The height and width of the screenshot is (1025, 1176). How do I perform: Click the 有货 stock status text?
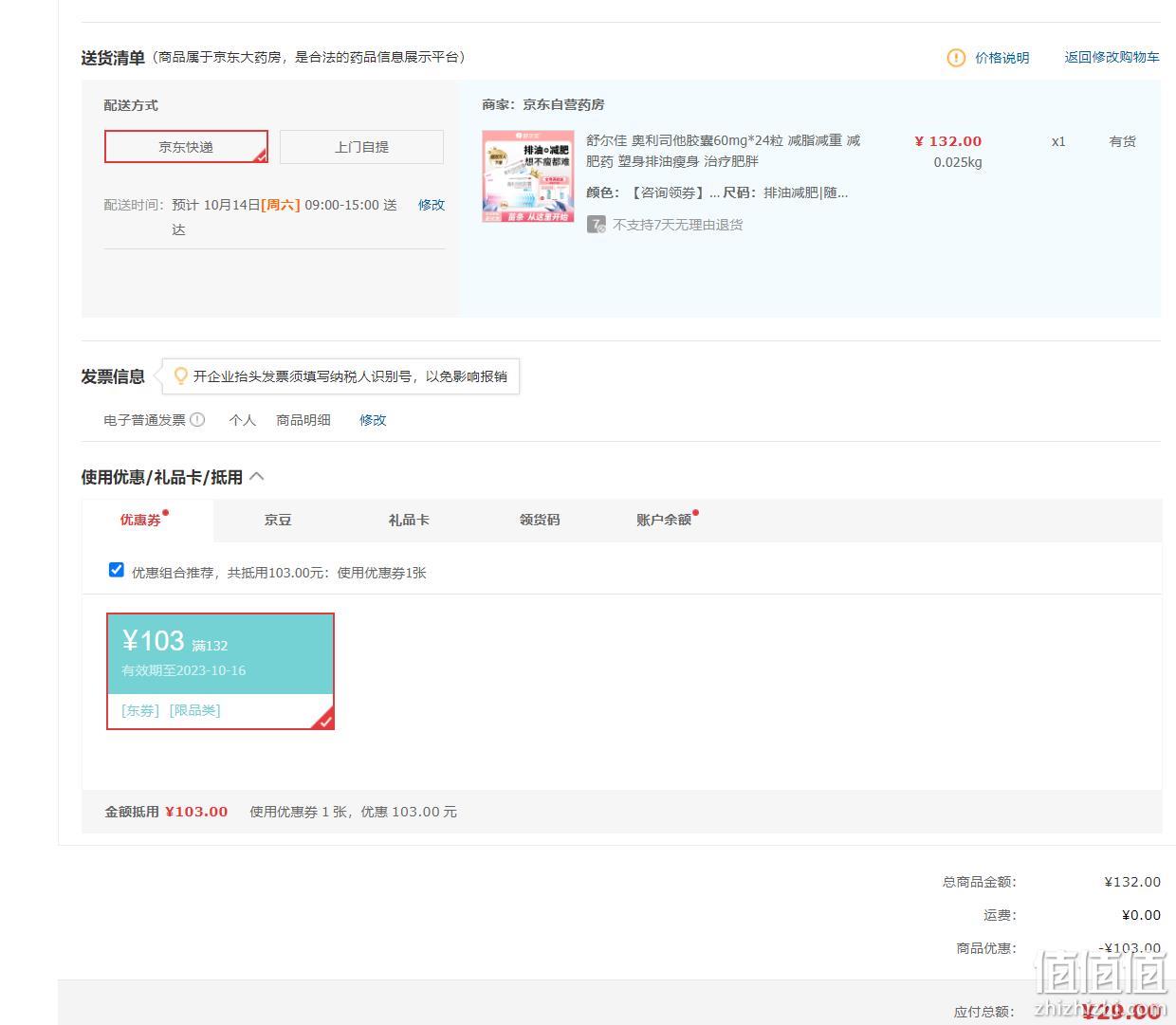pyautogui.click(x=1123, y=141)
